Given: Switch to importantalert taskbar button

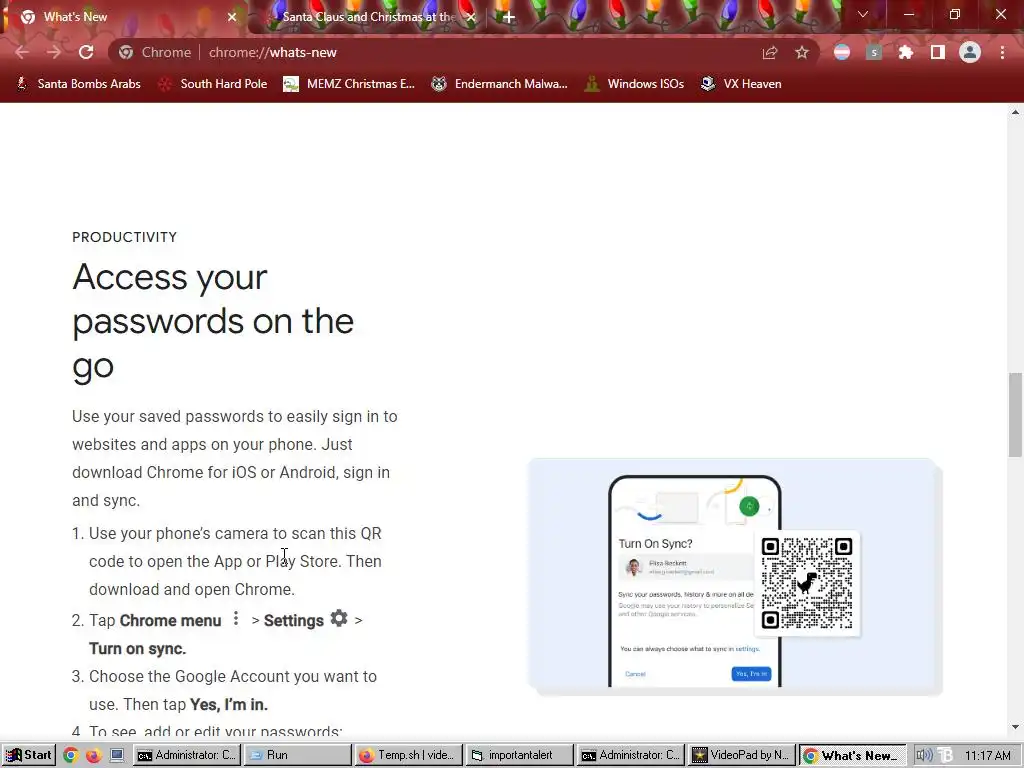Looking at the screenshot, I should 519,755.
